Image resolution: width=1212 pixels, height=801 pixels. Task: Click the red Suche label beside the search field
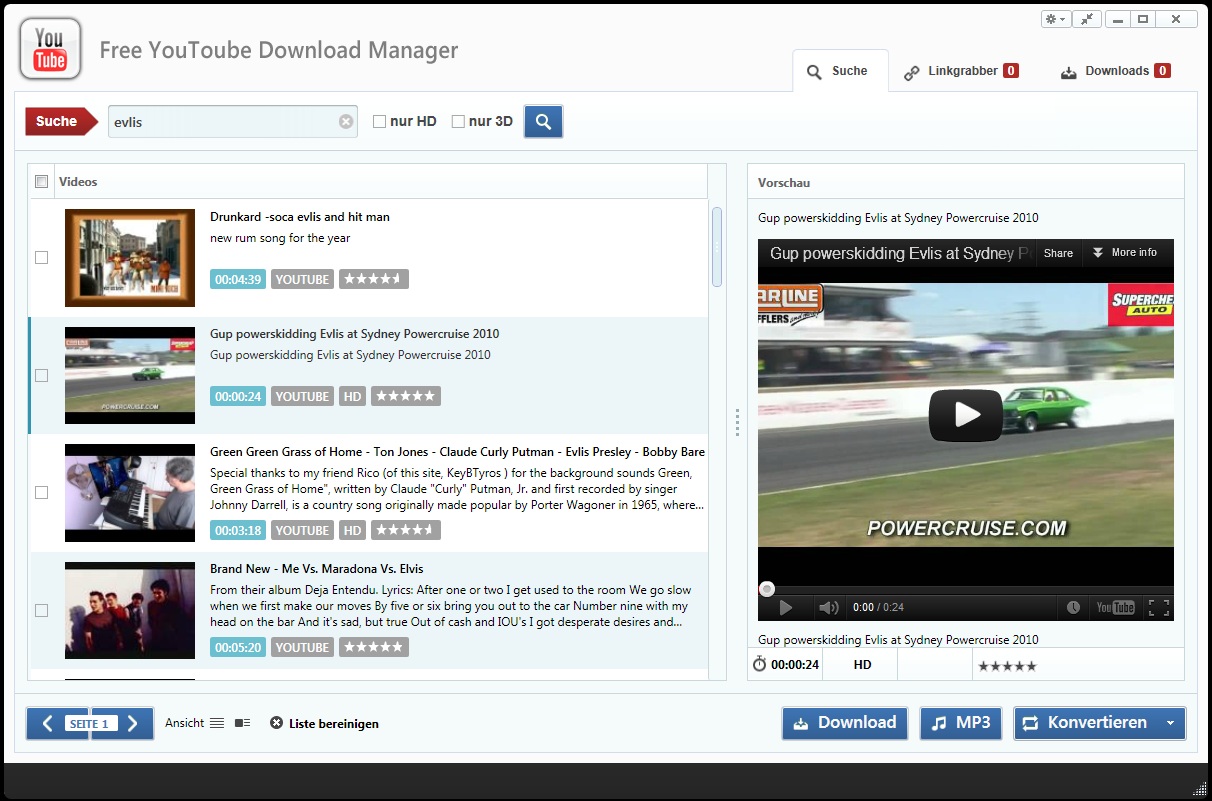(x=61, y=122)
